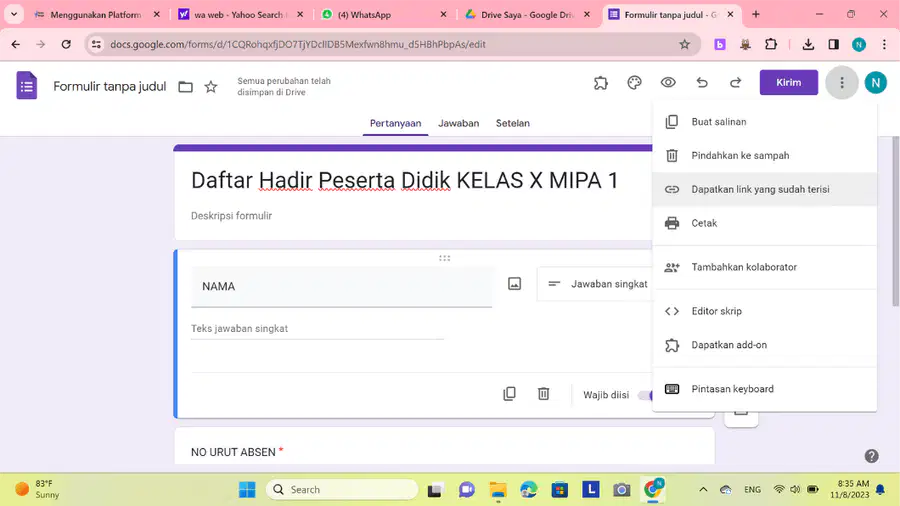Click the NAMA question title field
The image size is (900, 506).
tap(341, 286)
